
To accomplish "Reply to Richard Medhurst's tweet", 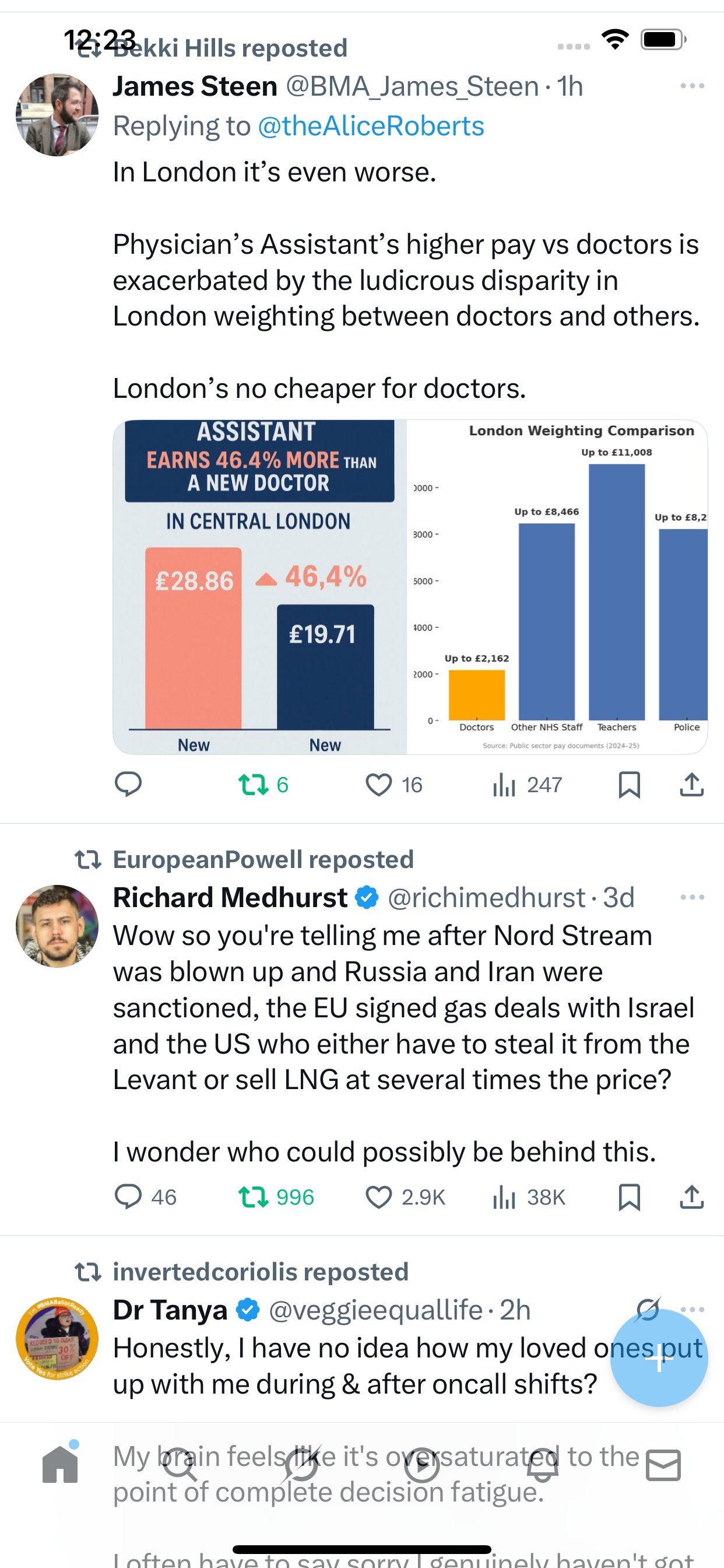I will click(128, 1196).
